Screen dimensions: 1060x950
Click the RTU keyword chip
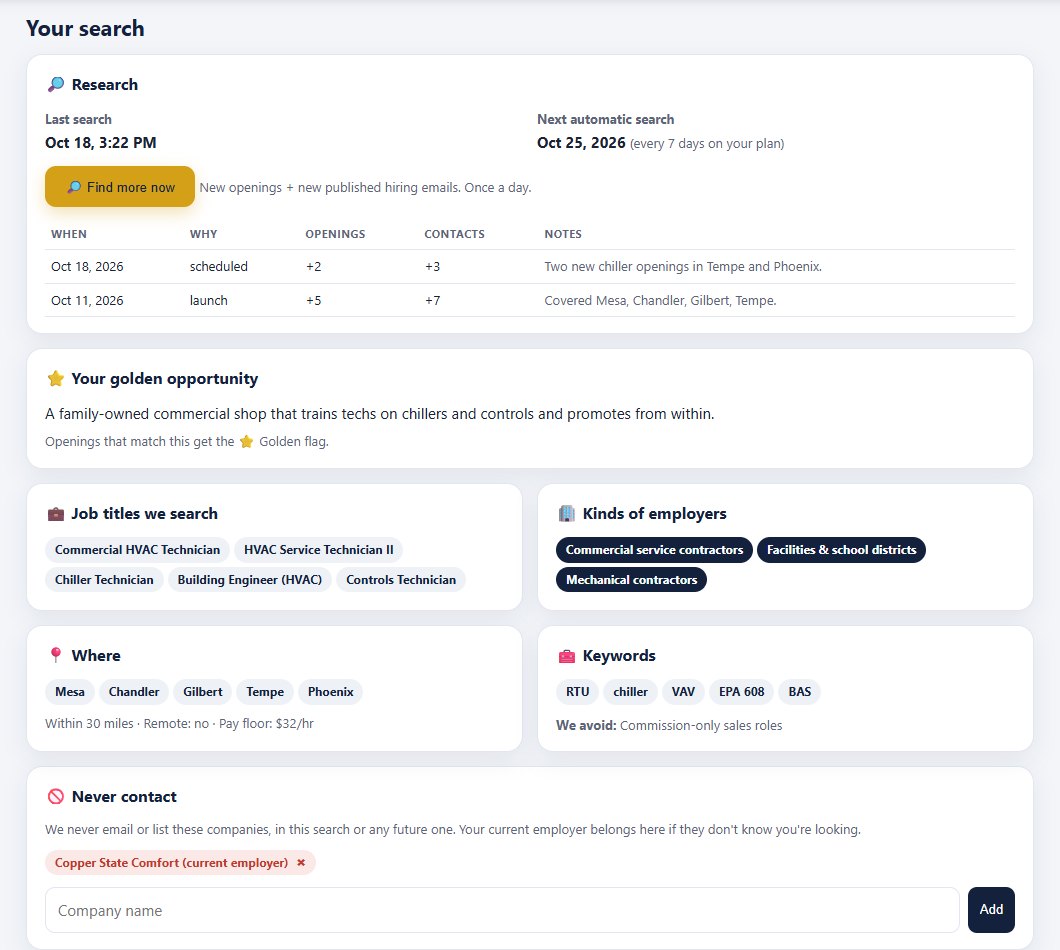point(577,692)
